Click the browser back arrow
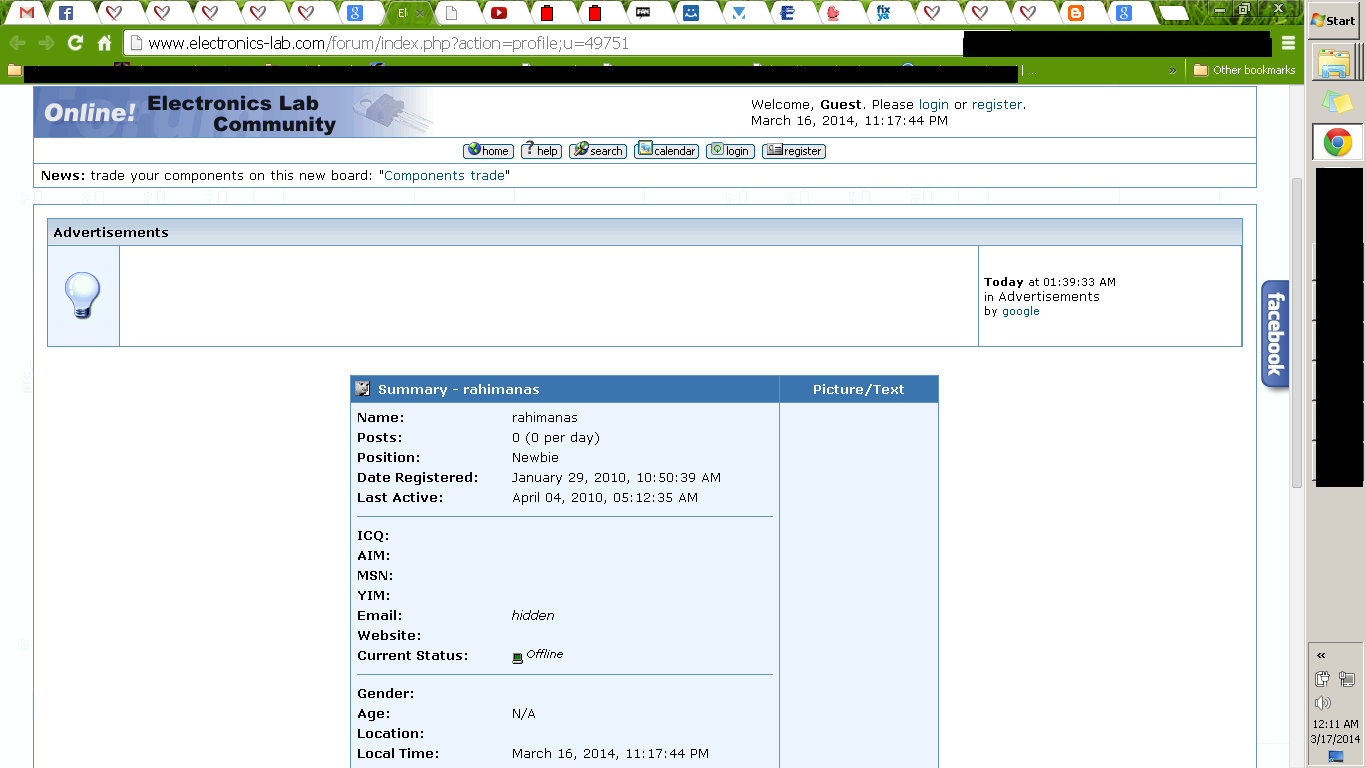 17,43
